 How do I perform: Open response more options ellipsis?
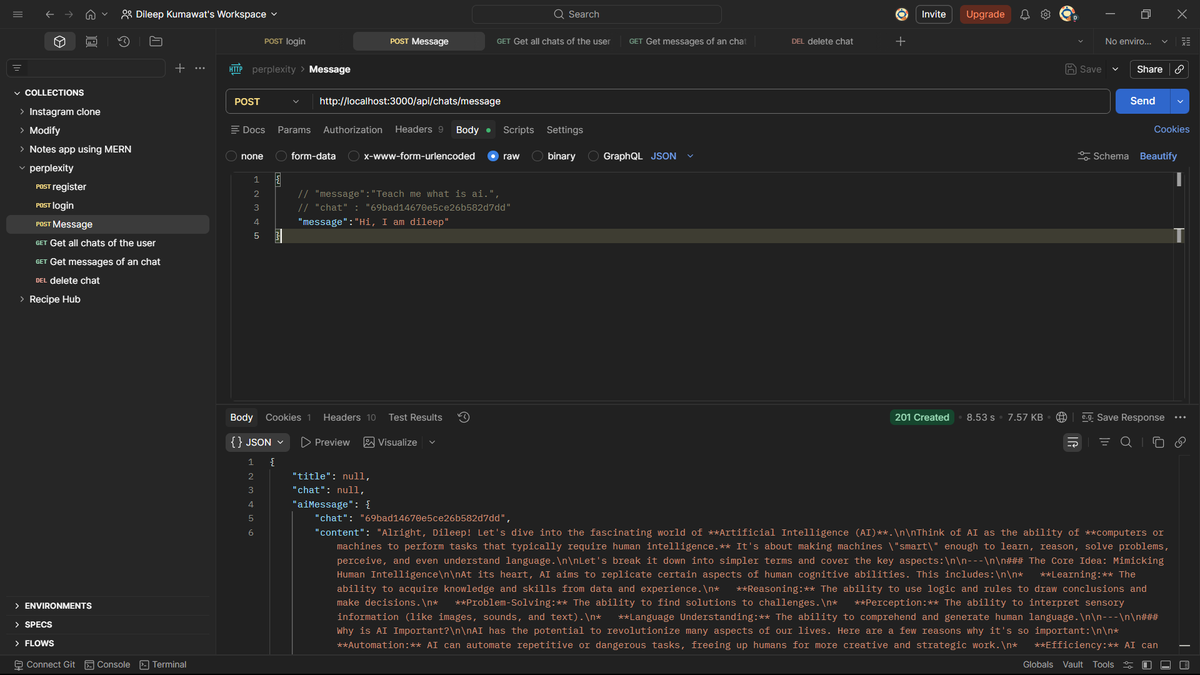[x=1180, y=417]
